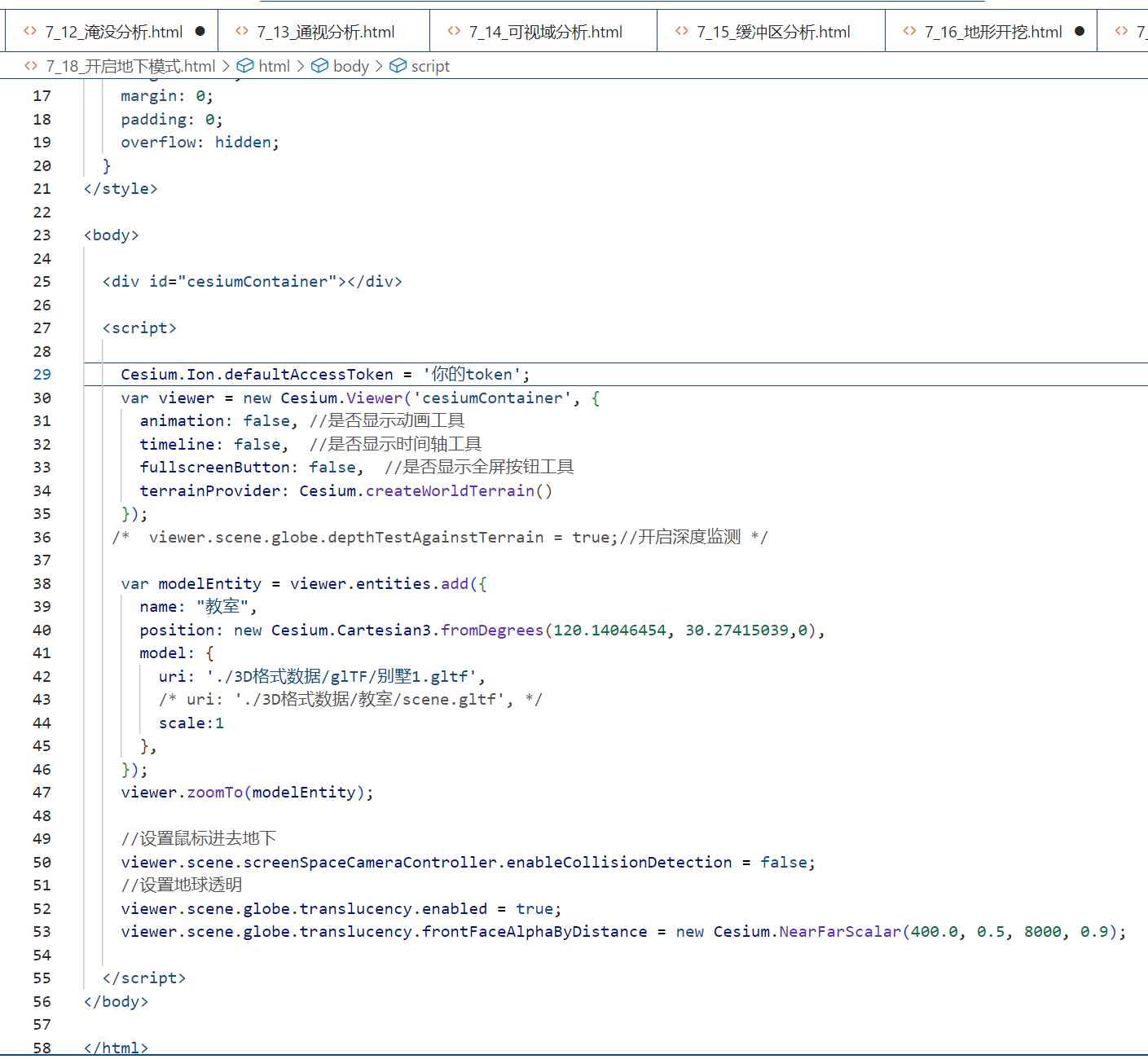1148x1059 pixels.
Task: Click 'margin: 0' CSS line
Action: click(167, 96)
